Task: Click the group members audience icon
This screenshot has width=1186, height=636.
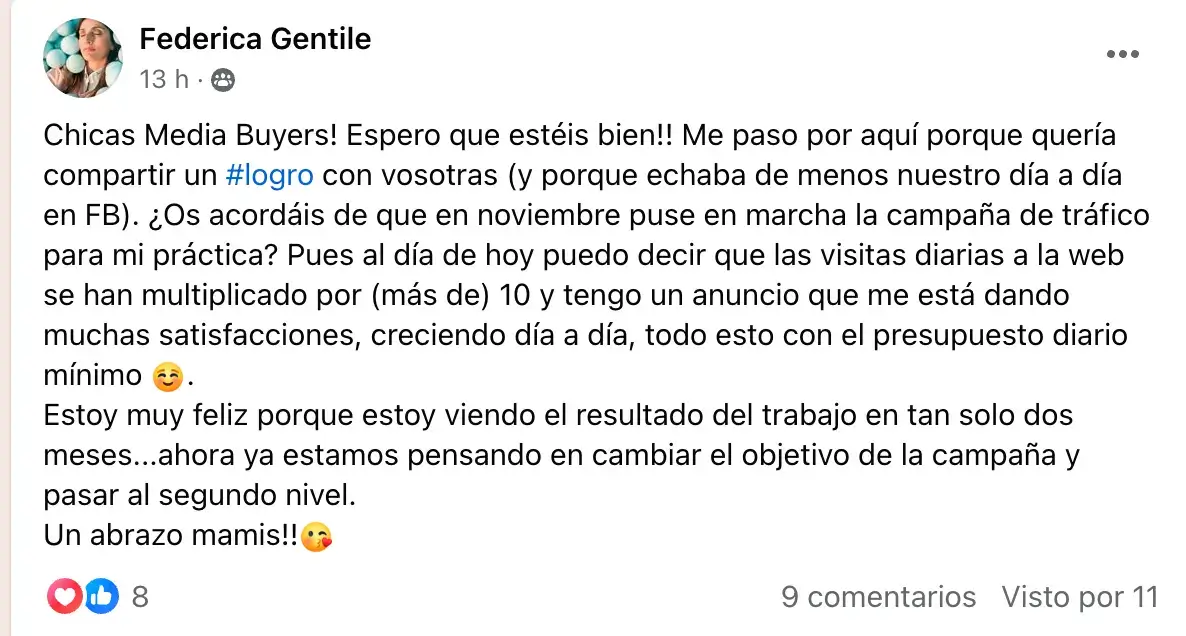Action: [x=223, y=80]
